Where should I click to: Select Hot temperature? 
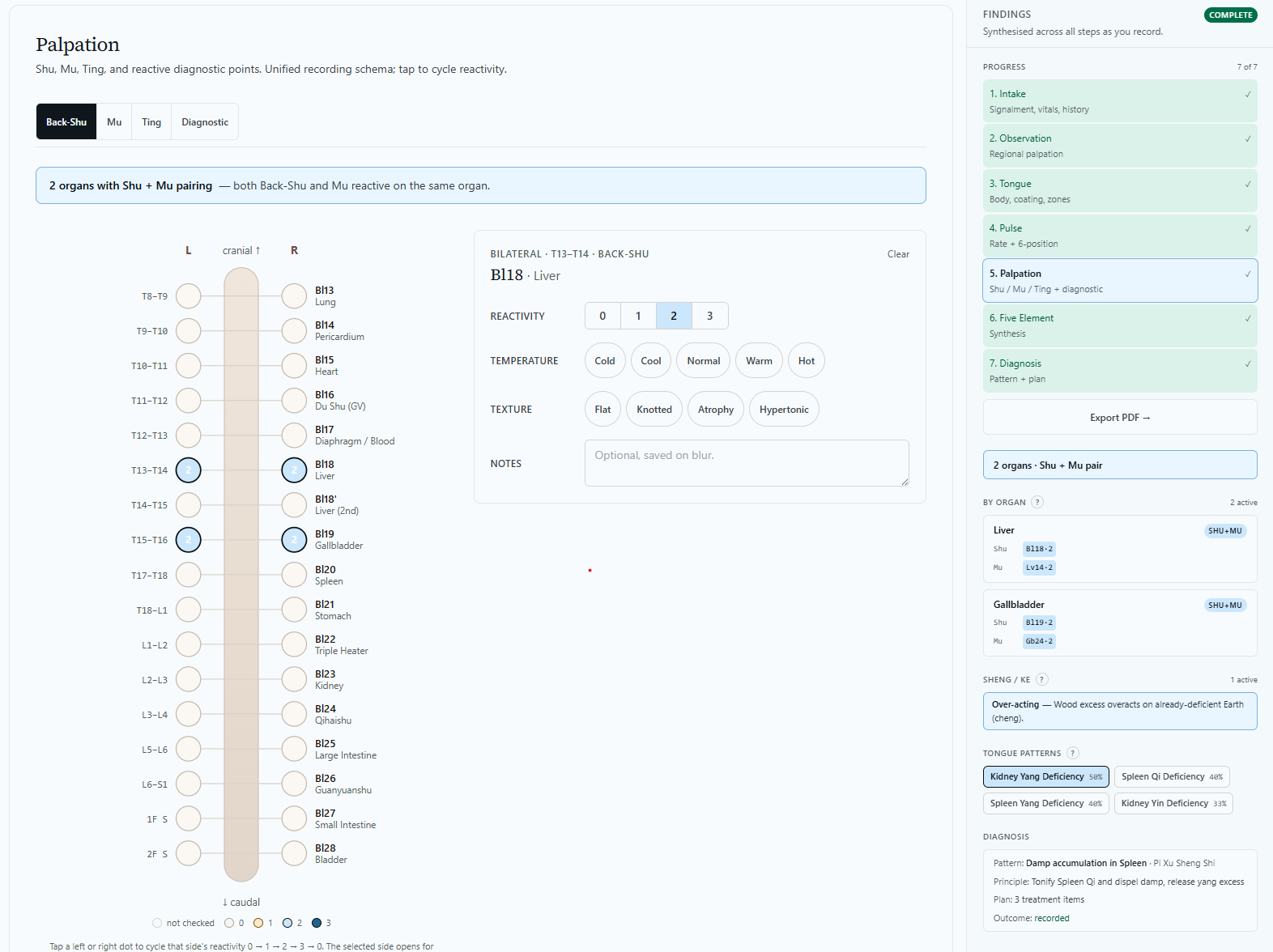tap(807, 360)
